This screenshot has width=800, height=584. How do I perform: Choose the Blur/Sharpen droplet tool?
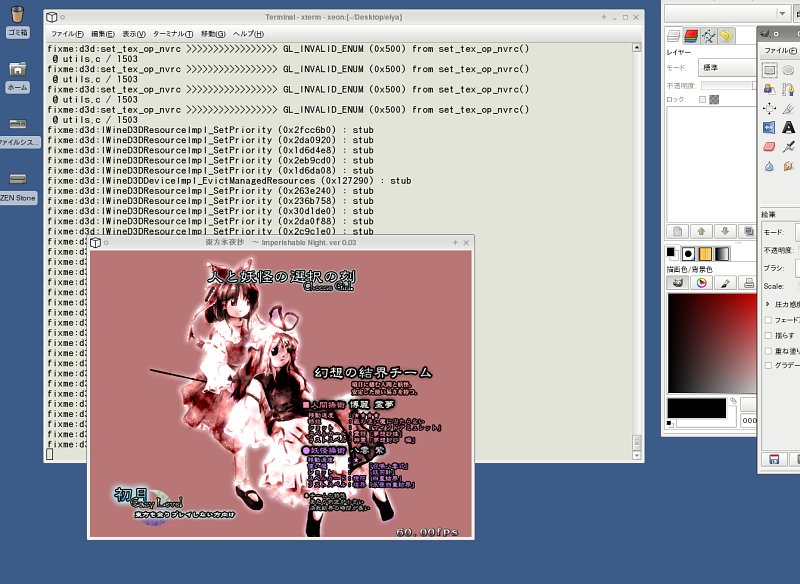(769, 166)
